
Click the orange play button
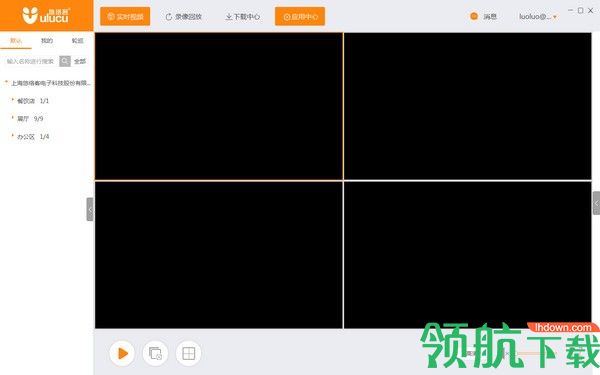tap(122, 353)
